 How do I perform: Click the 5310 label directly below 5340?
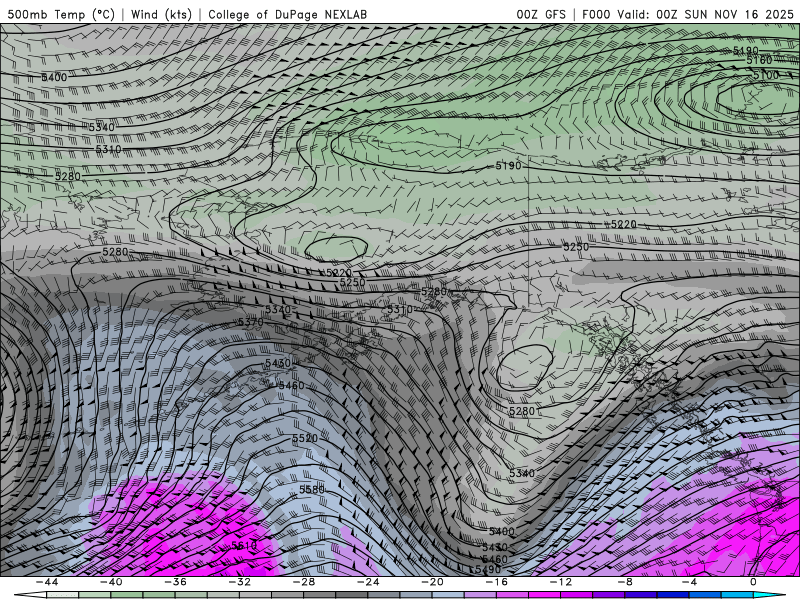108,149
